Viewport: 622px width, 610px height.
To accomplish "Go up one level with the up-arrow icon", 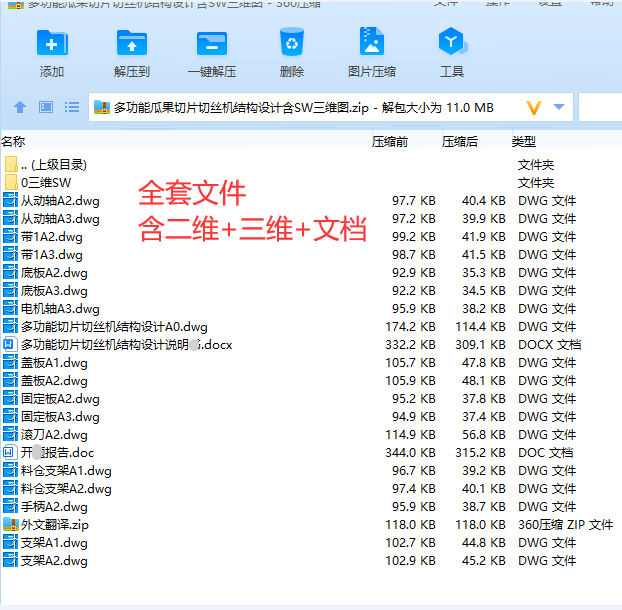I will click(20, 107).
